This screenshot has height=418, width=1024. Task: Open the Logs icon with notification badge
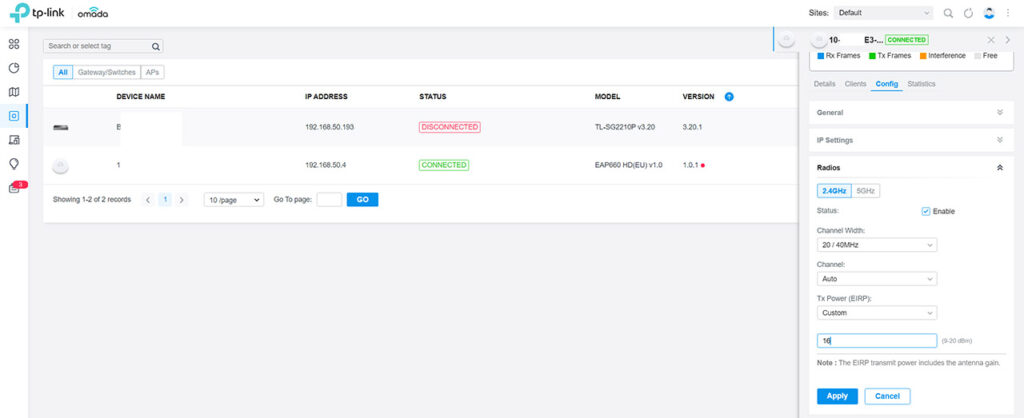click(x=15, y=188)
